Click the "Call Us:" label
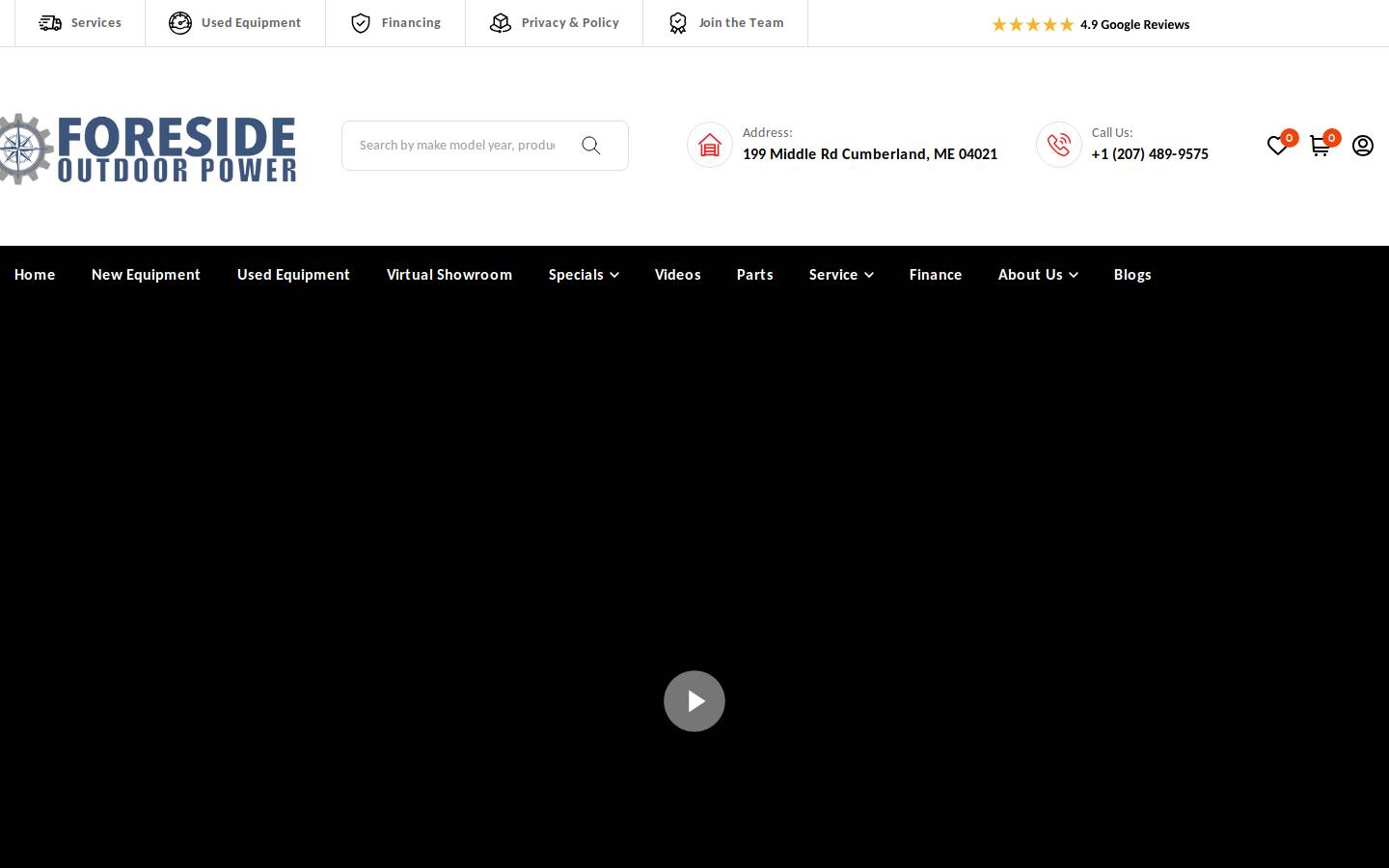 click(1112, 133)
